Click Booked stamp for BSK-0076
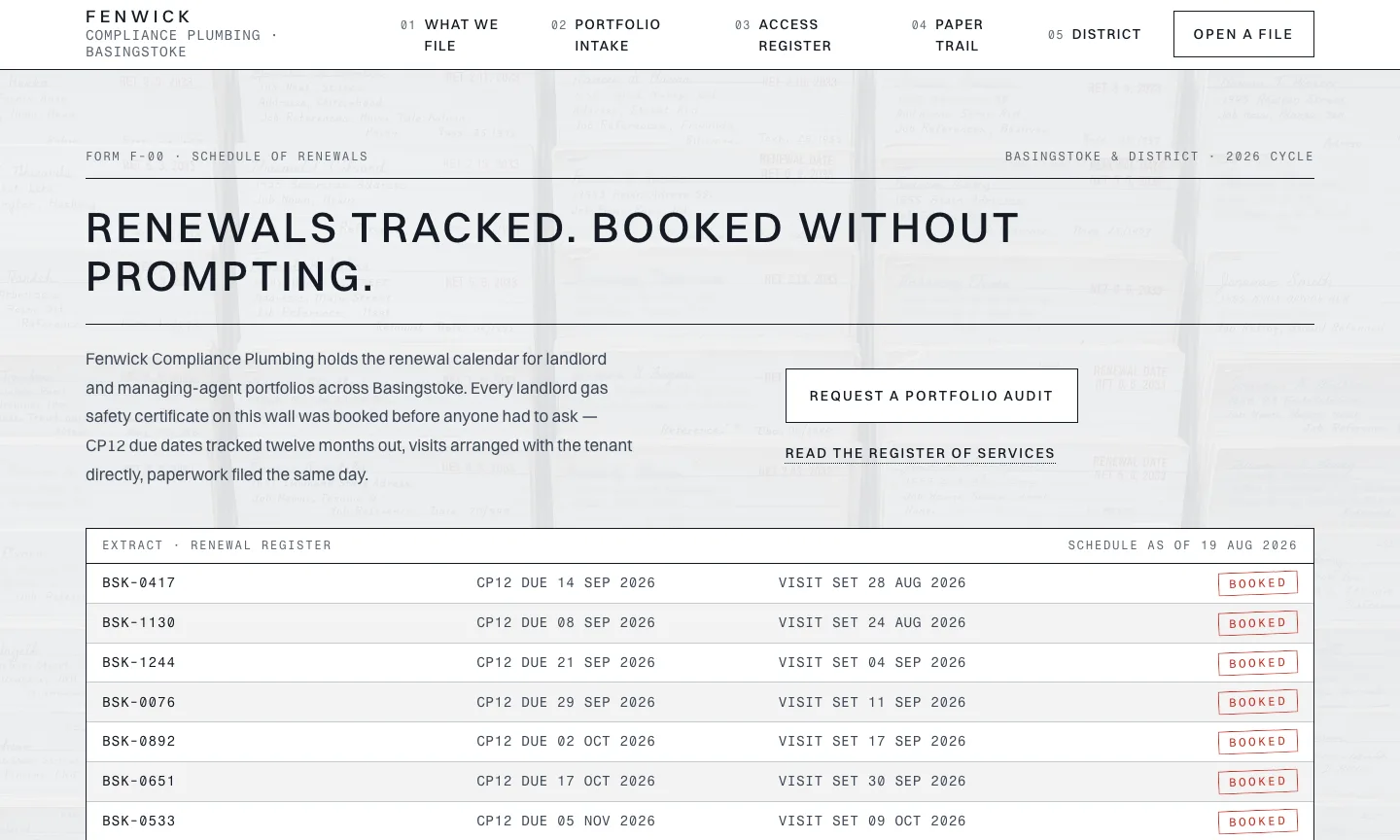Screen dimensions: 1400x840 [x=1258, y=702]
